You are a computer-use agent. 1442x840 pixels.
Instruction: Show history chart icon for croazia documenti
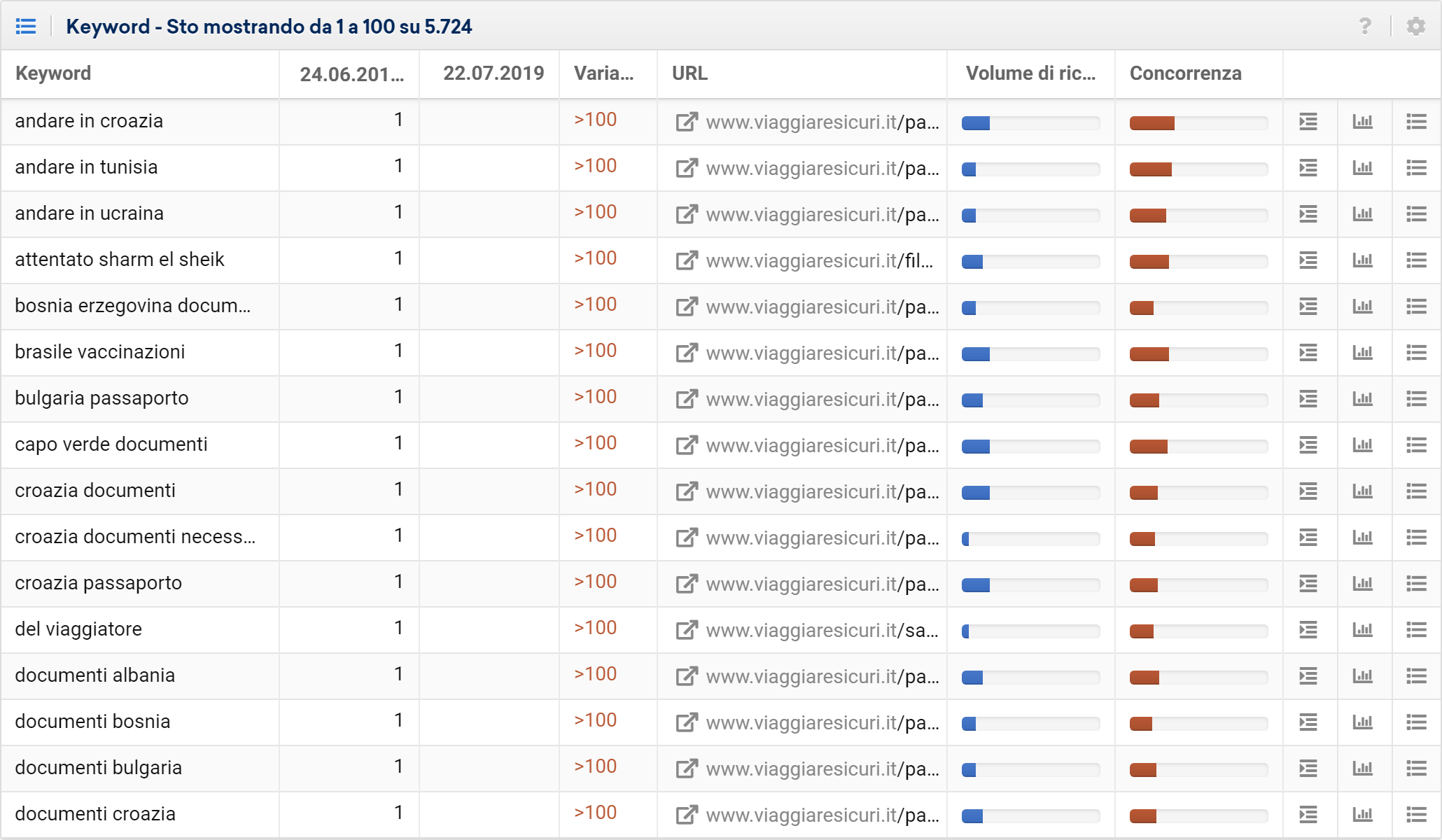pyautogui.click(x=1362, y=491)
